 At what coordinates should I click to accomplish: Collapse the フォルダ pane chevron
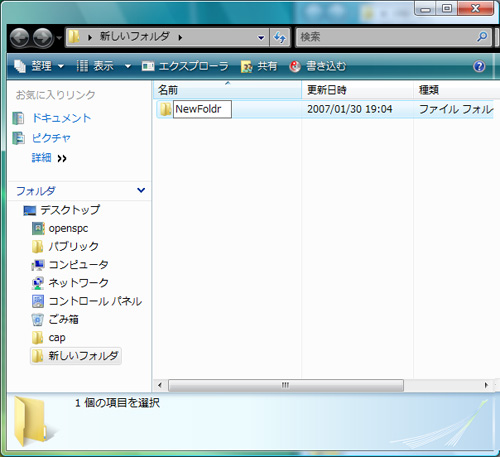[141, 190]
